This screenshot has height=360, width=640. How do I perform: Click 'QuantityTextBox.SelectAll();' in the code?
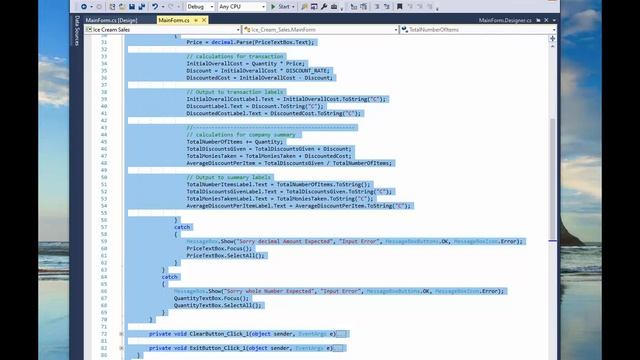click(218, 305)
